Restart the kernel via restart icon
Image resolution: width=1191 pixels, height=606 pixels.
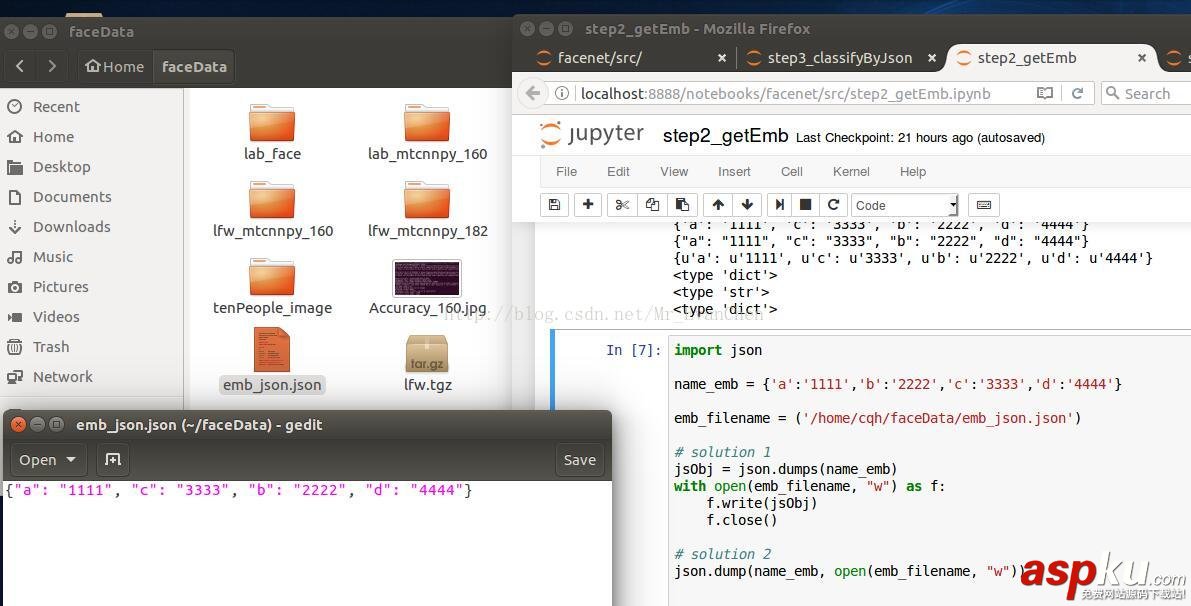(x=833, y=205)
